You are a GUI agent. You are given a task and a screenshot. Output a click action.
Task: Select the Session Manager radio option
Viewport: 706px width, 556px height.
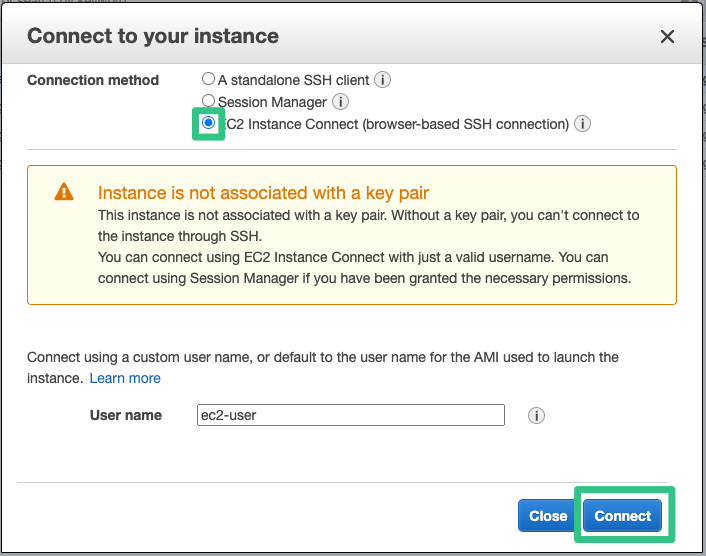(208, 100)
